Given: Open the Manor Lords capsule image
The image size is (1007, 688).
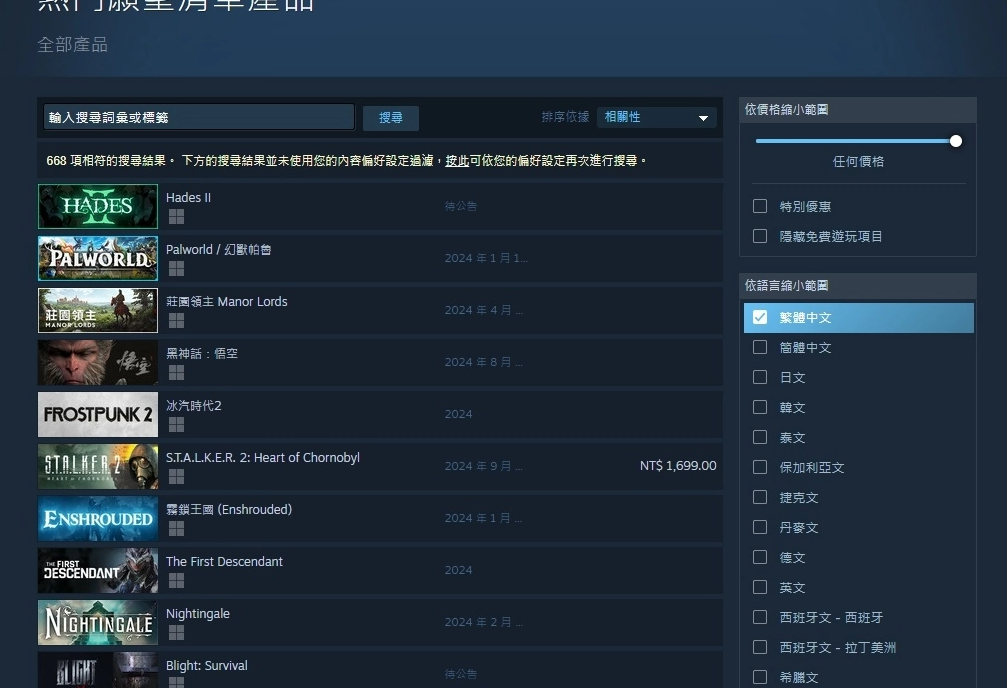Looking at the screenshot, I should [98, 310].
